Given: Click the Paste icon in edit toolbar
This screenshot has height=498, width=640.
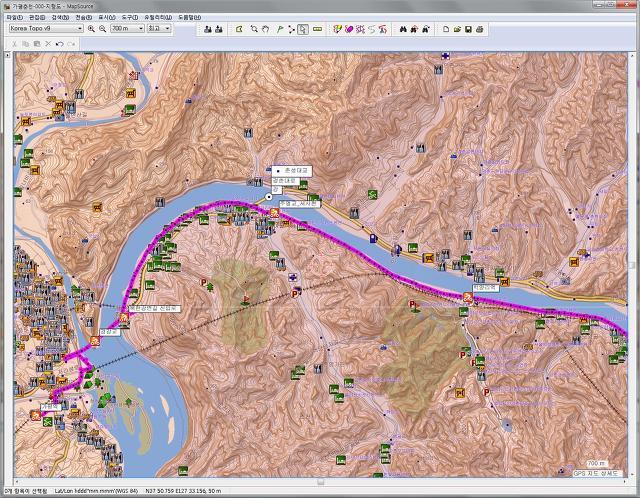Looking at the screenshot, I should tap(37, 44).
